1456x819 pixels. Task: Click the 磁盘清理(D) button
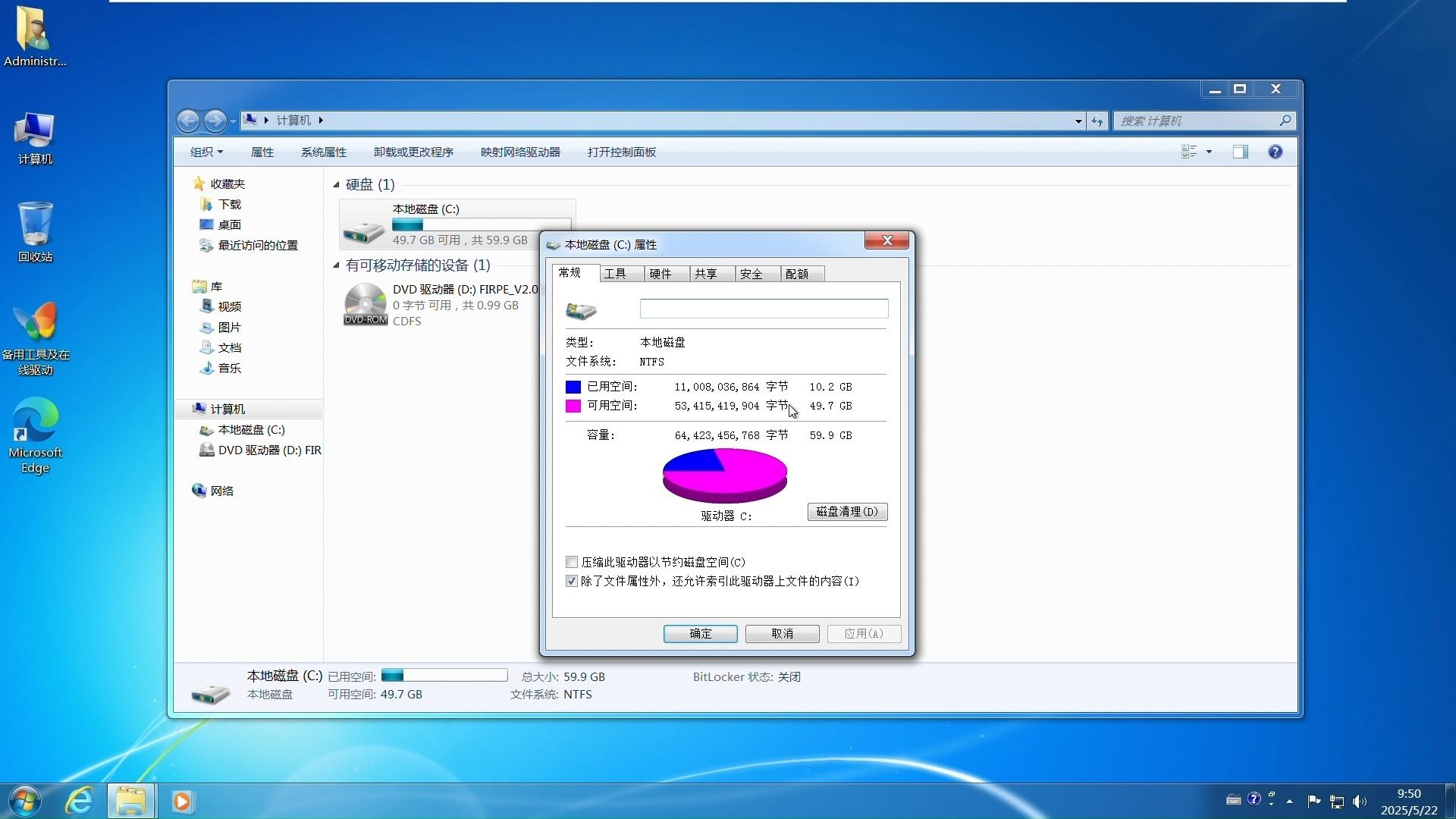[x=847, y=512]
